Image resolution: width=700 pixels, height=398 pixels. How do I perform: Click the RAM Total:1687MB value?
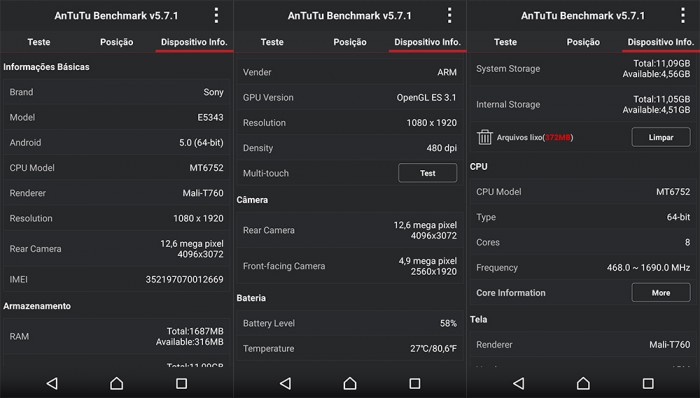[x=195, y=331]
